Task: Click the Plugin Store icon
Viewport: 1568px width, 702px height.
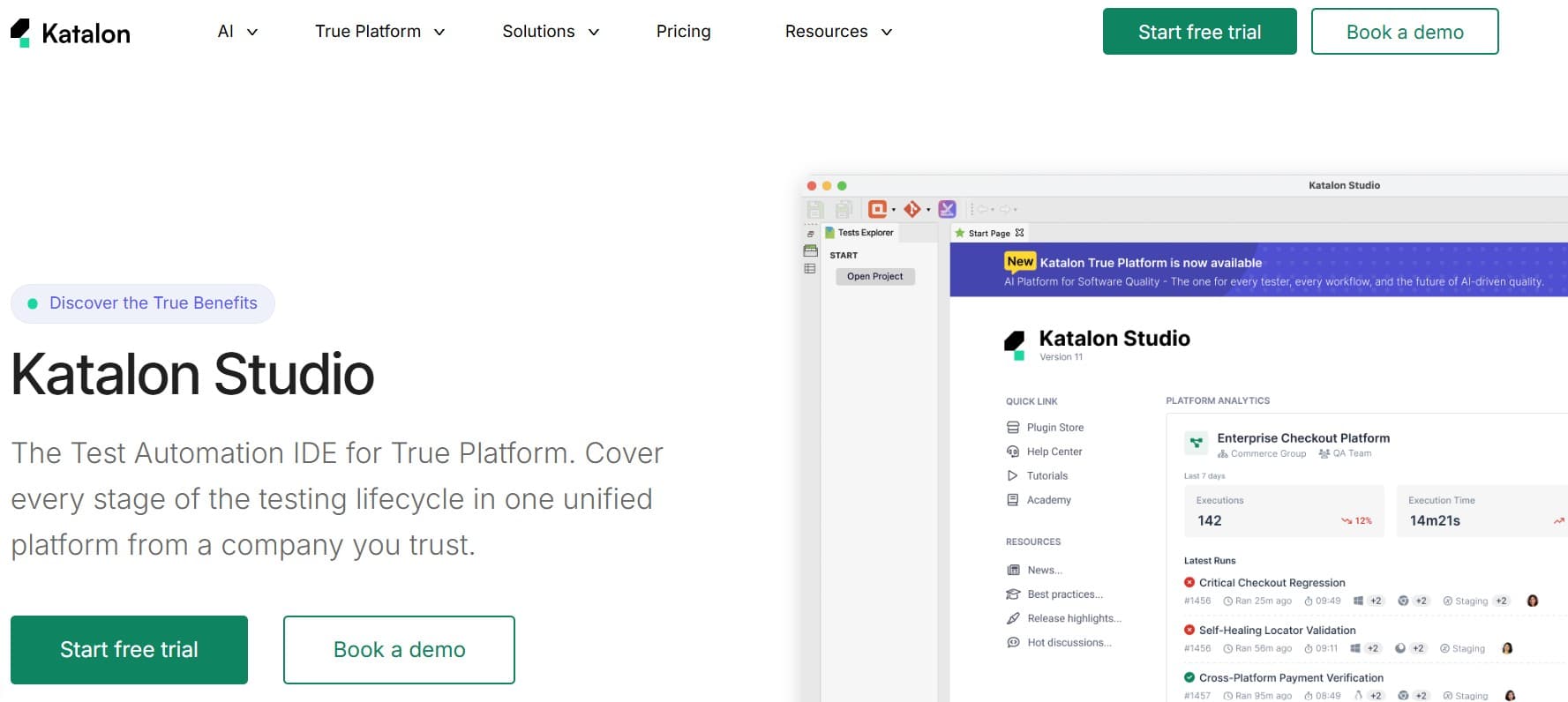Action: click(1013, 428)
